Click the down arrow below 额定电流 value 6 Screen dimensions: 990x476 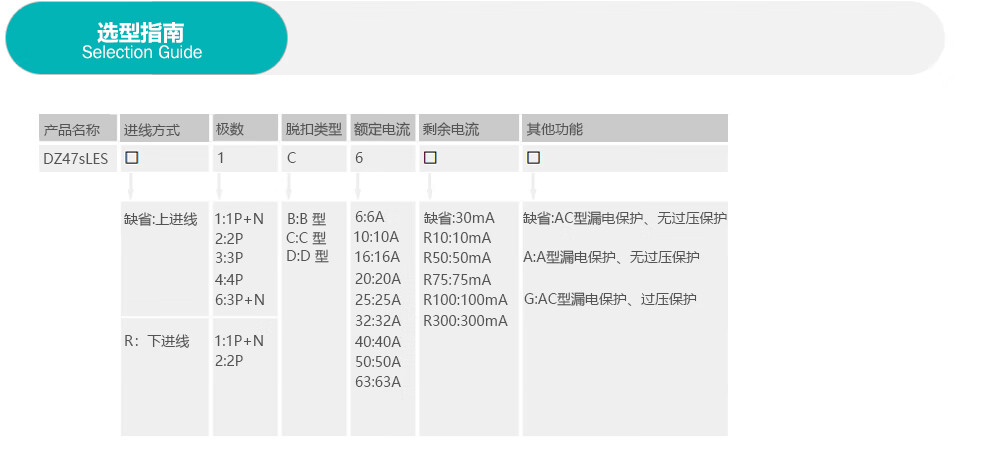(x=357, y=185)
